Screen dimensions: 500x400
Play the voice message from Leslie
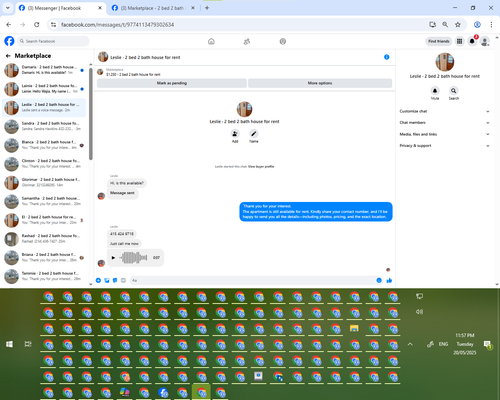pyautogui.click(x=113, y=258)
